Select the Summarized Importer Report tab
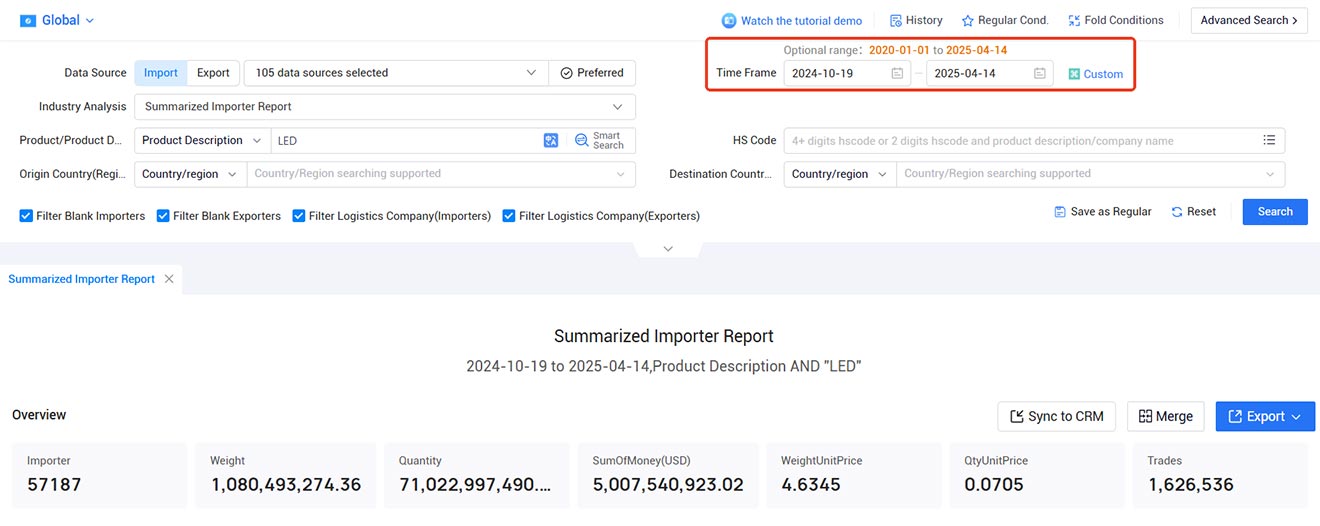Screen dimensions: 1320x526 (x=82, y=279)
